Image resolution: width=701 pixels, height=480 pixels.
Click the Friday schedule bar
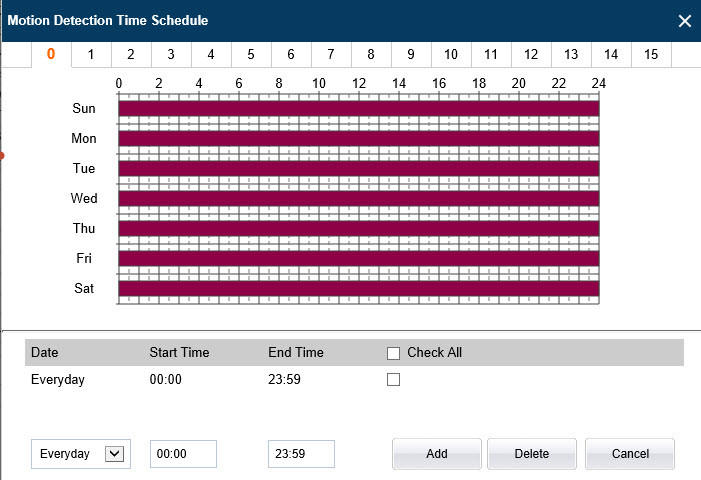pyautogui.click(x=358, y=258)
